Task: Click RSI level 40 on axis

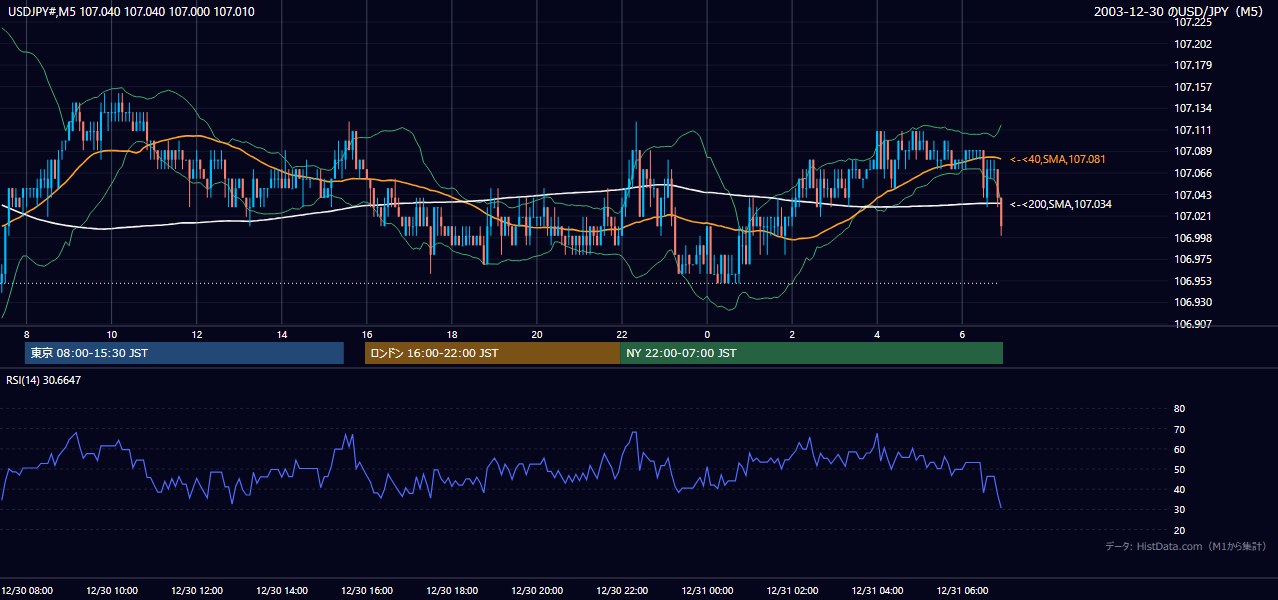Action: [x=1179, y=489]
